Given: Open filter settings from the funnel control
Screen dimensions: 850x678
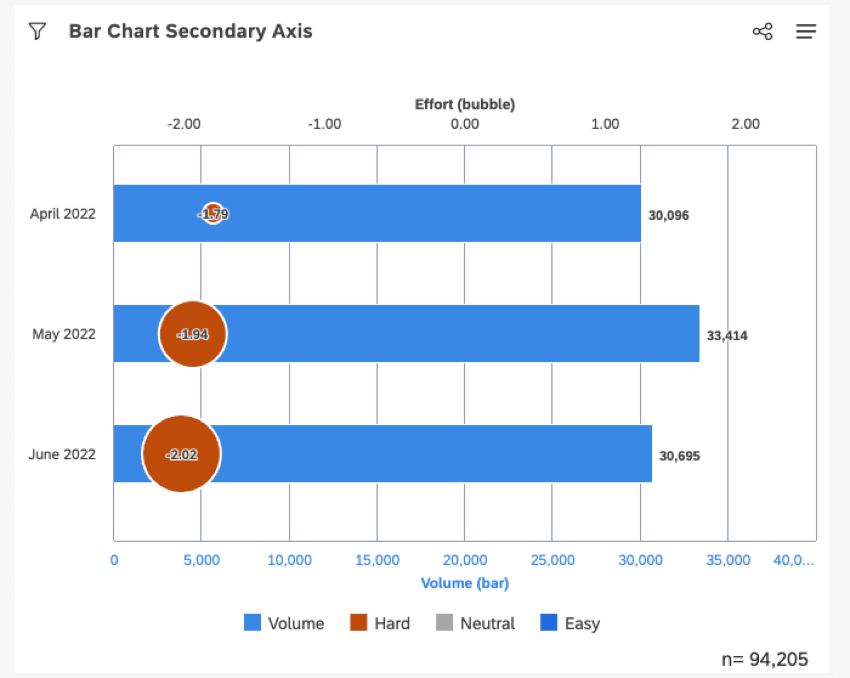Looking at the screenshot, I should [37, 31].
